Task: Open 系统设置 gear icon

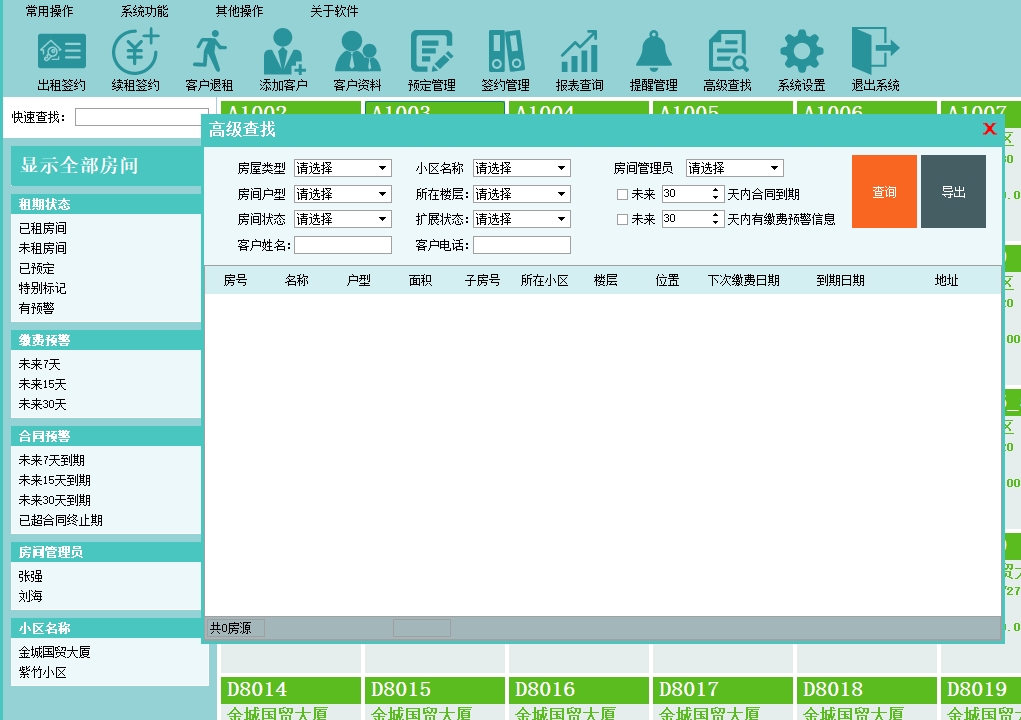Action: click(x=801, y=51)
